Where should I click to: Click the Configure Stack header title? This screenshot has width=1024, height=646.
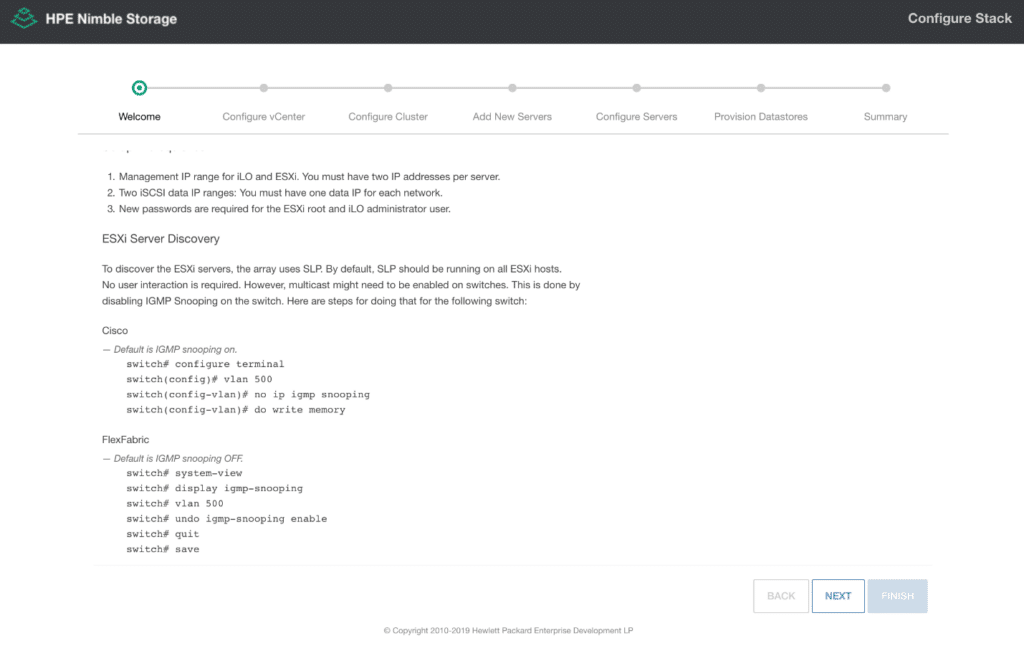point(959,18)
